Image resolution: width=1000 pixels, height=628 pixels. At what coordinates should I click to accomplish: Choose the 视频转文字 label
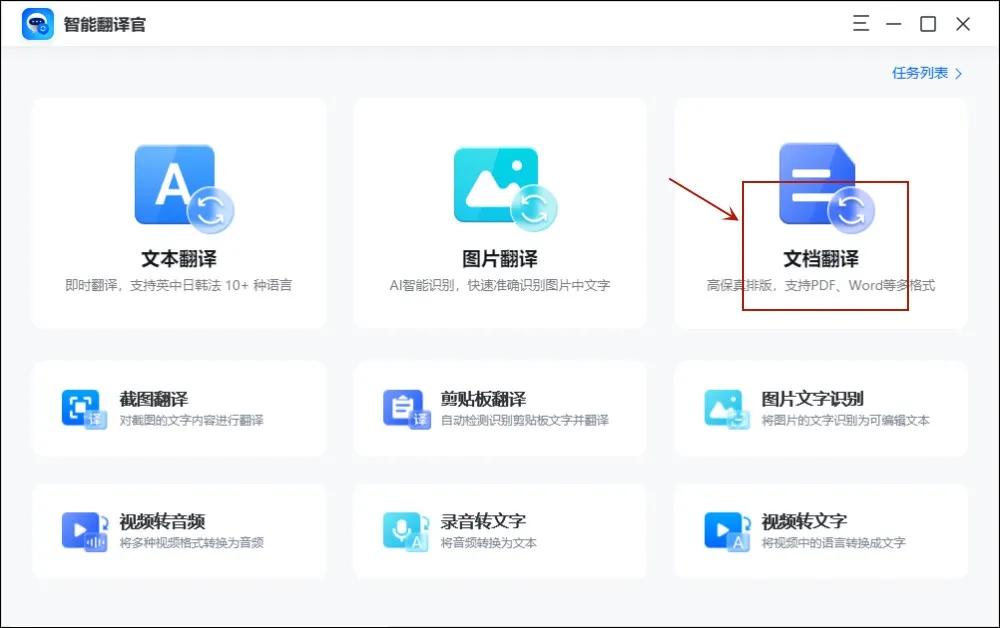pyautogui.click(x=804, y=522)
